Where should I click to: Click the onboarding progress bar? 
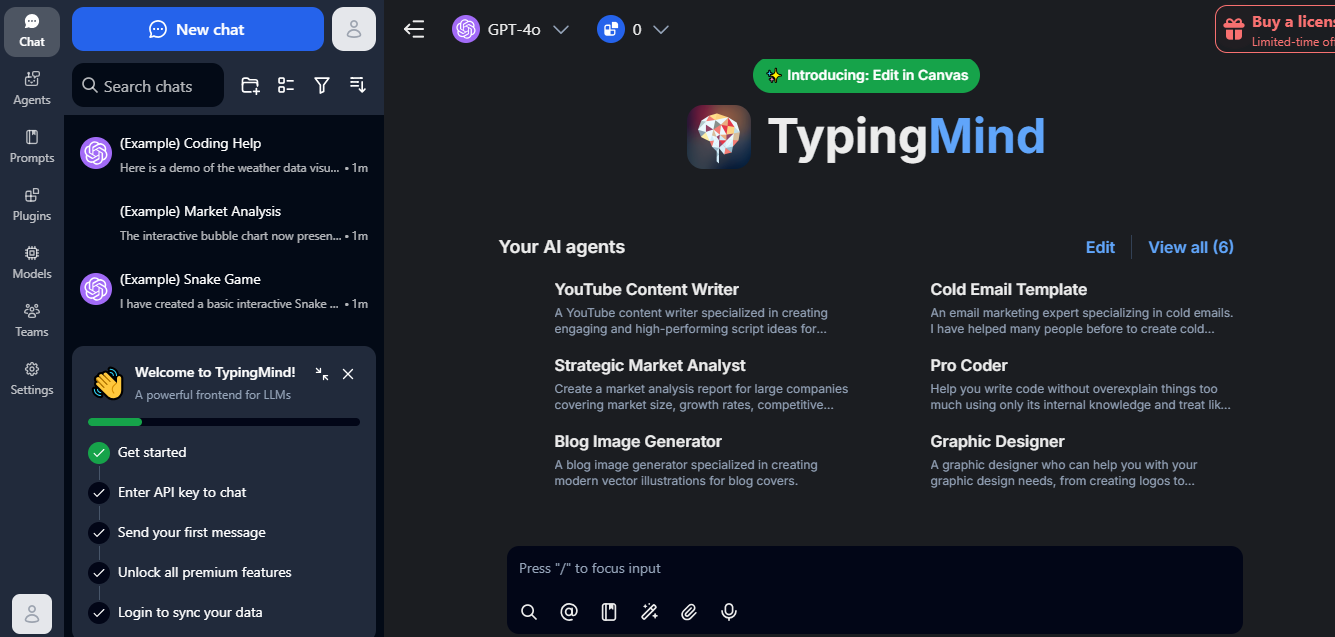coord(224,422)
